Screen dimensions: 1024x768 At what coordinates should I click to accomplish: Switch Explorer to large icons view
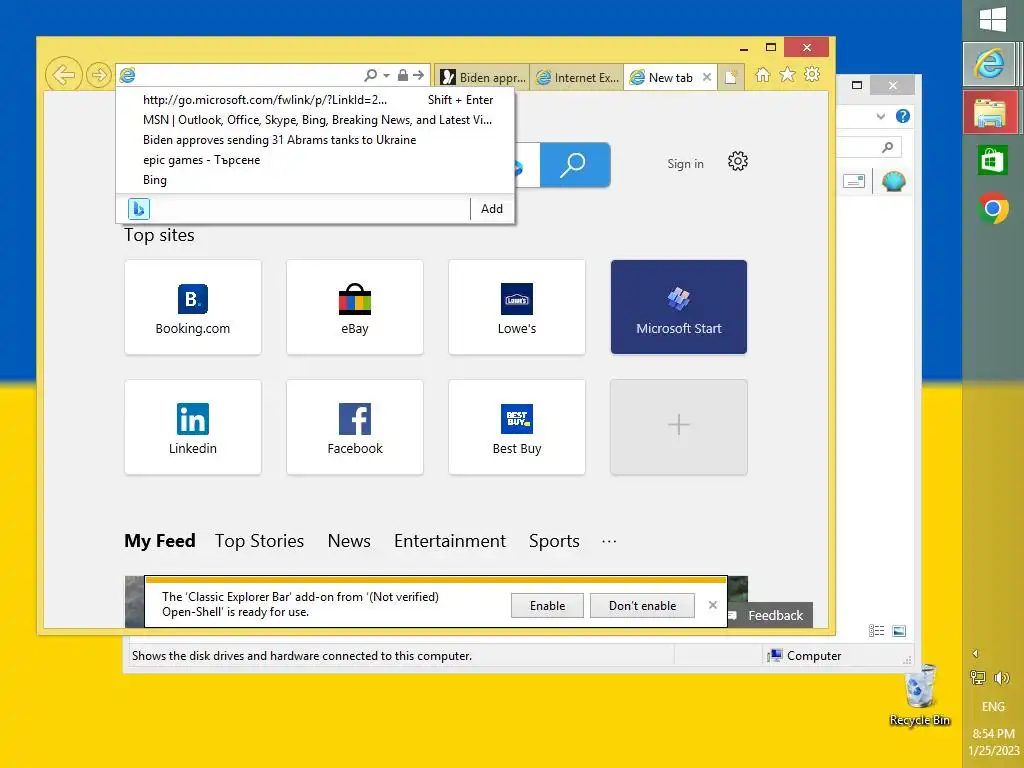[x=899, y=631]
